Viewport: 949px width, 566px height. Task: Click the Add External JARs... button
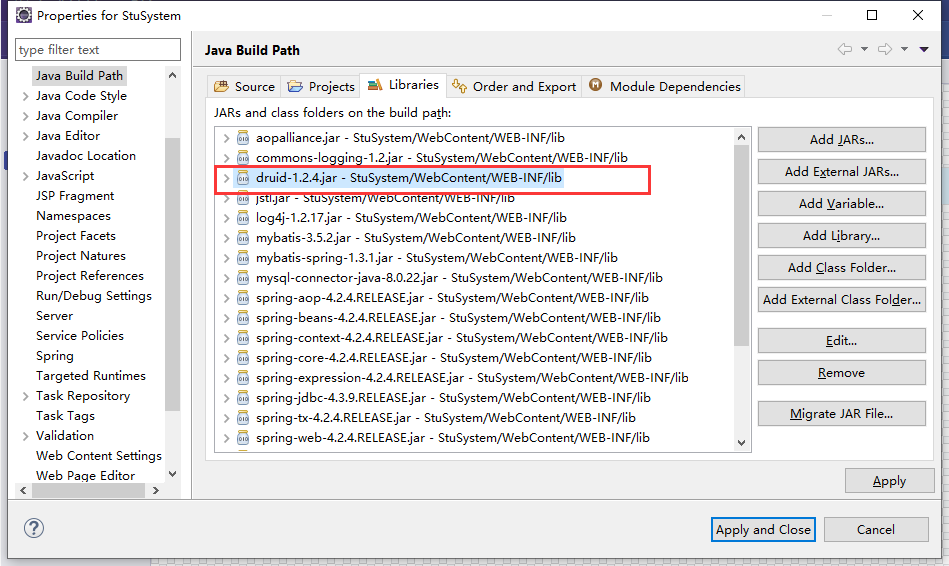(841, 172)
